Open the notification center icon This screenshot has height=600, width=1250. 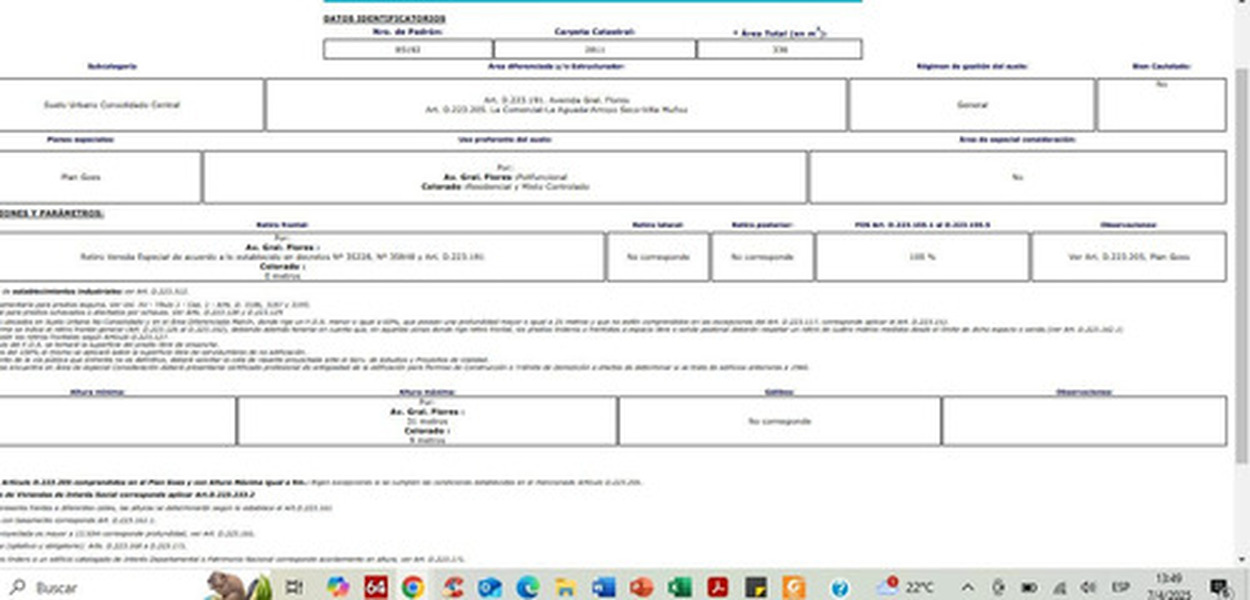point(1220,587)
